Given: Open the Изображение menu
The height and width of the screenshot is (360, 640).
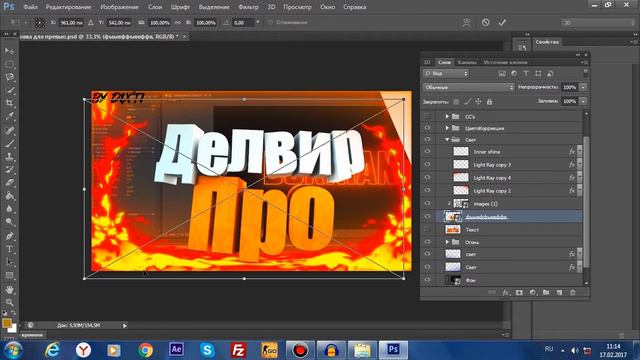Looking at the screenshot, I should pos(119,7).
